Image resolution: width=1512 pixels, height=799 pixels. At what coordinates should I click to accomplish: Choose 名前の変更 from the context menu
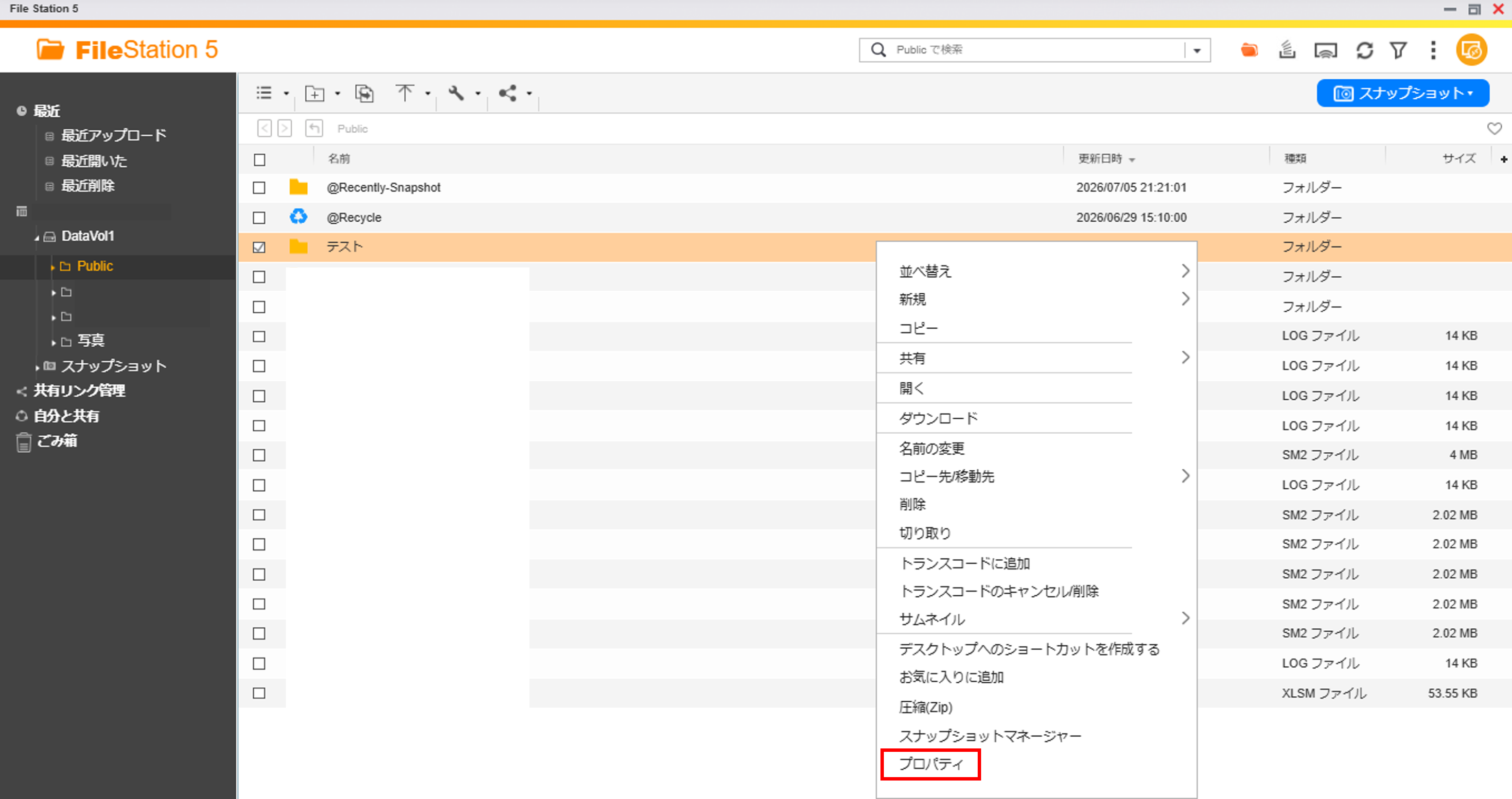tap(932, 448)
